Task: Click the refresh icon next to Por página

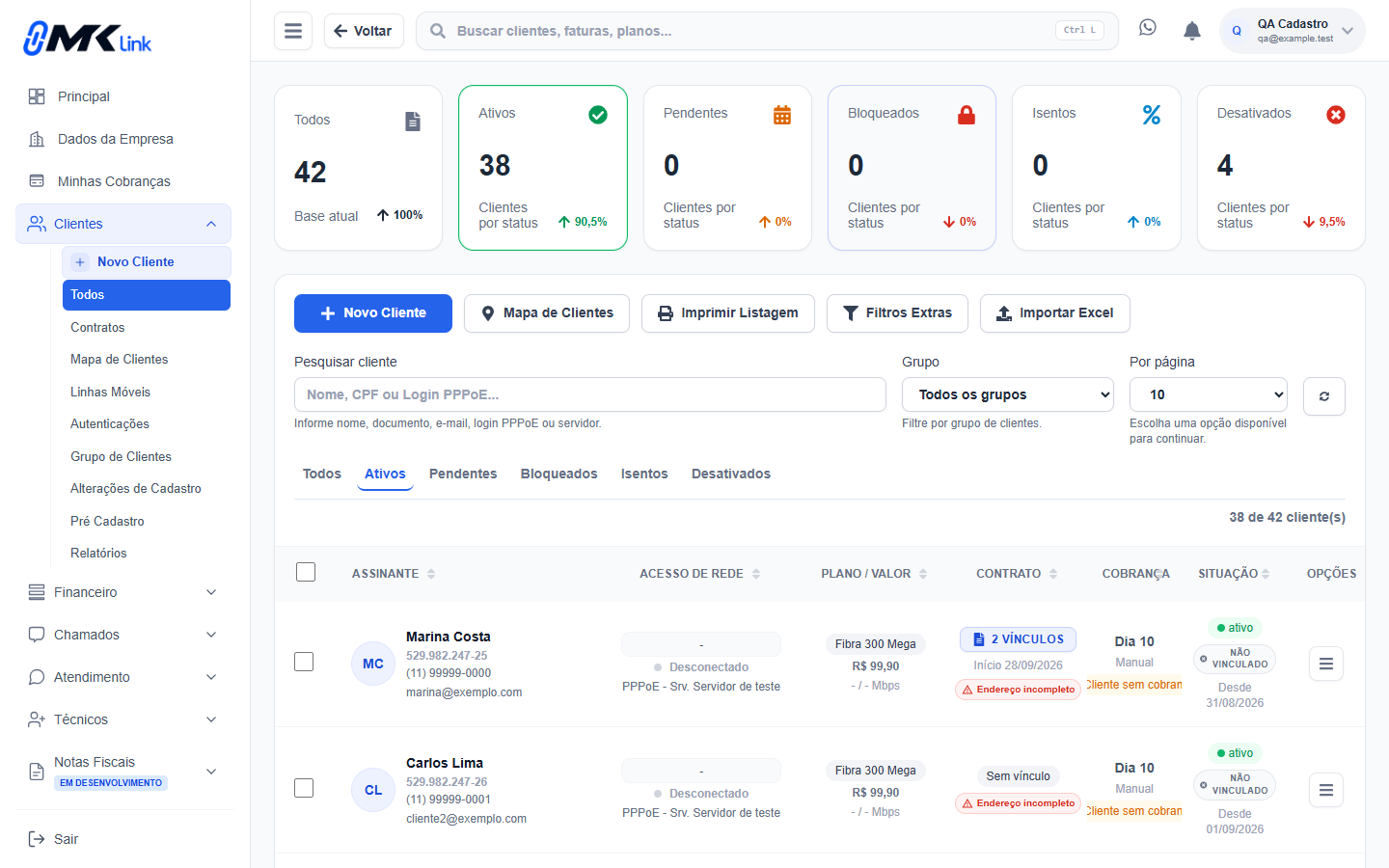Action: 1324,396
